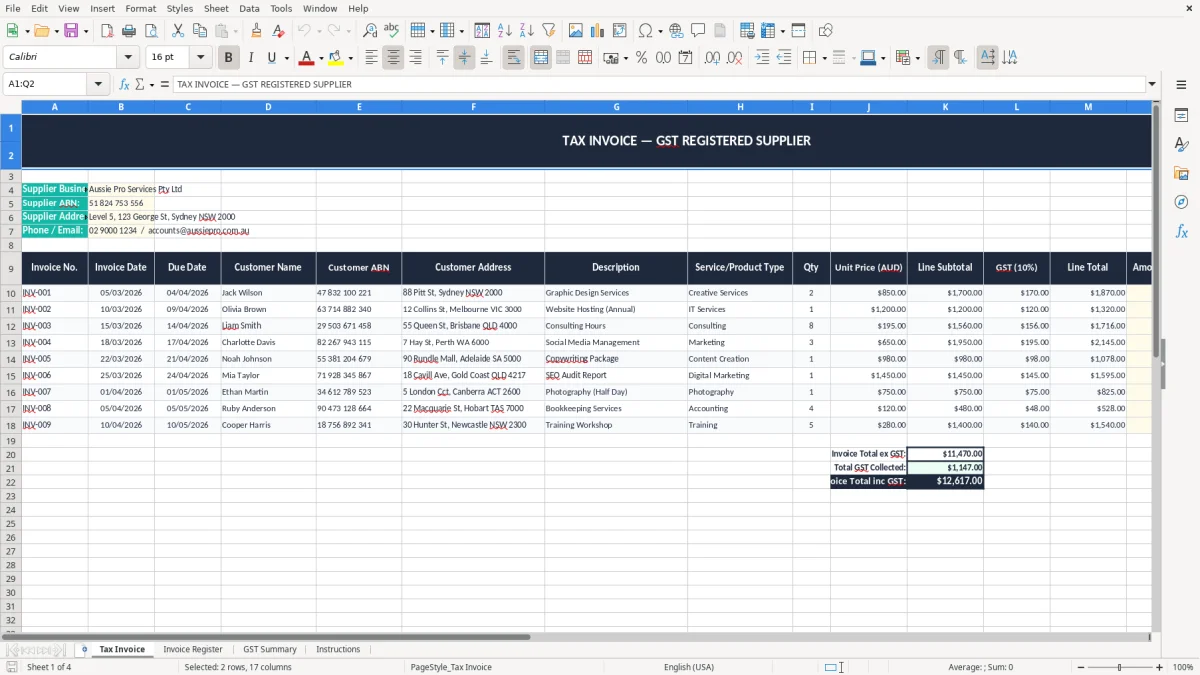Switch to the Instructions sheet tab

tap(338, 650)
